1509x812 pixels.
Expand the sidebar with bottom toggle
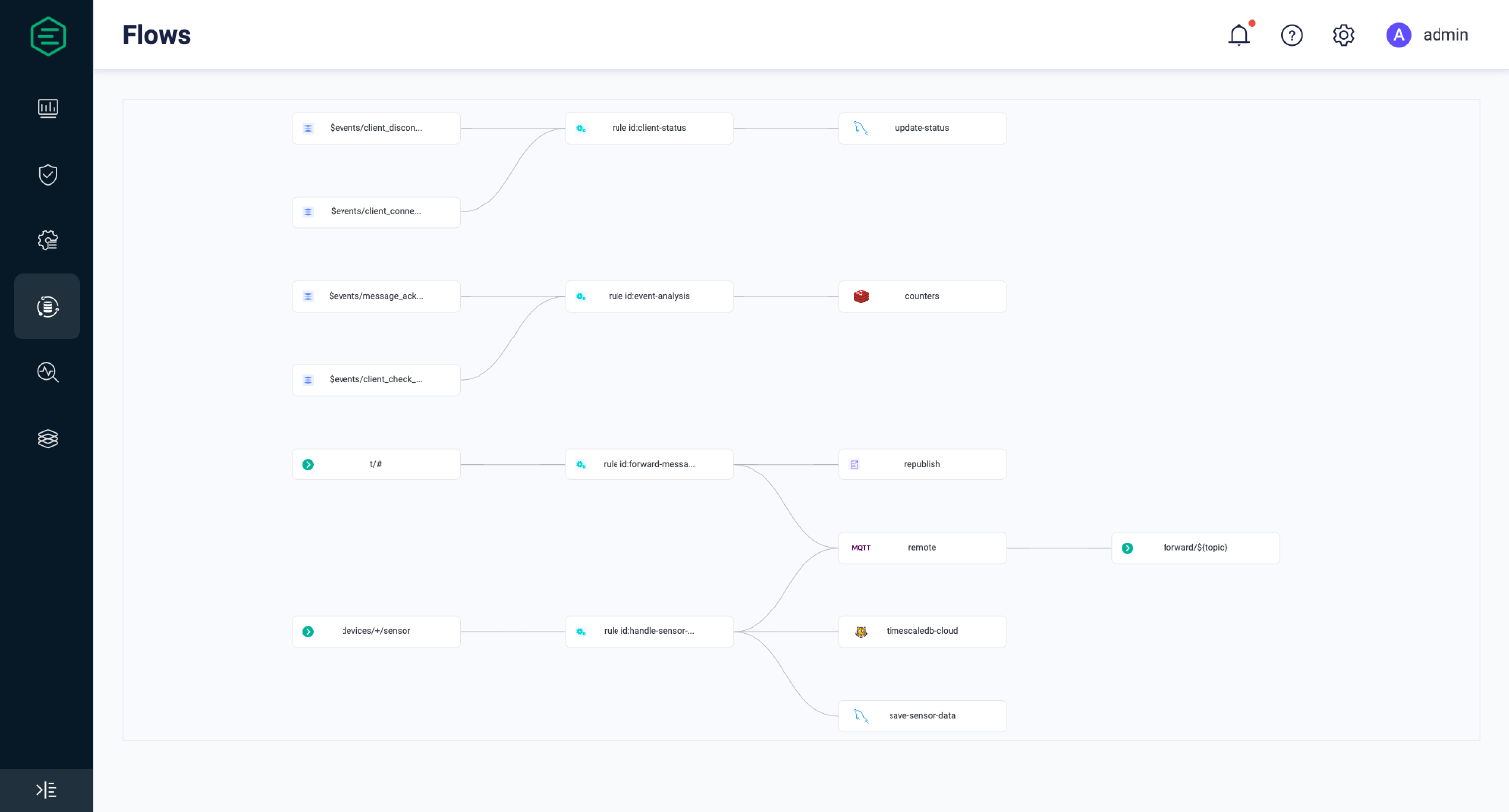click(x=47, y=790)
